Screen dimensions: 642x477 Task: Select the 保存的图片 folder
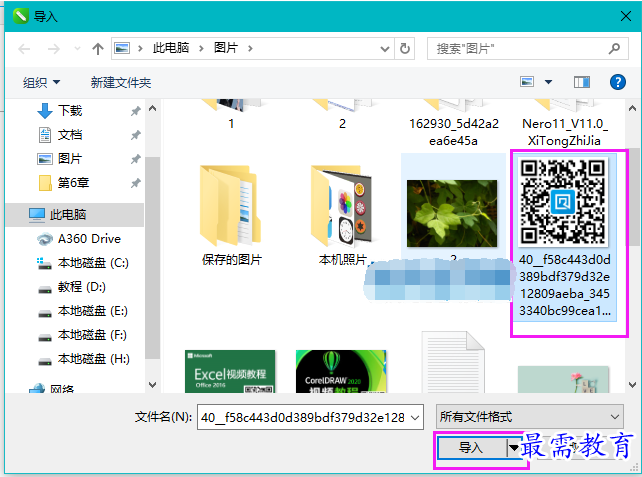231,216
